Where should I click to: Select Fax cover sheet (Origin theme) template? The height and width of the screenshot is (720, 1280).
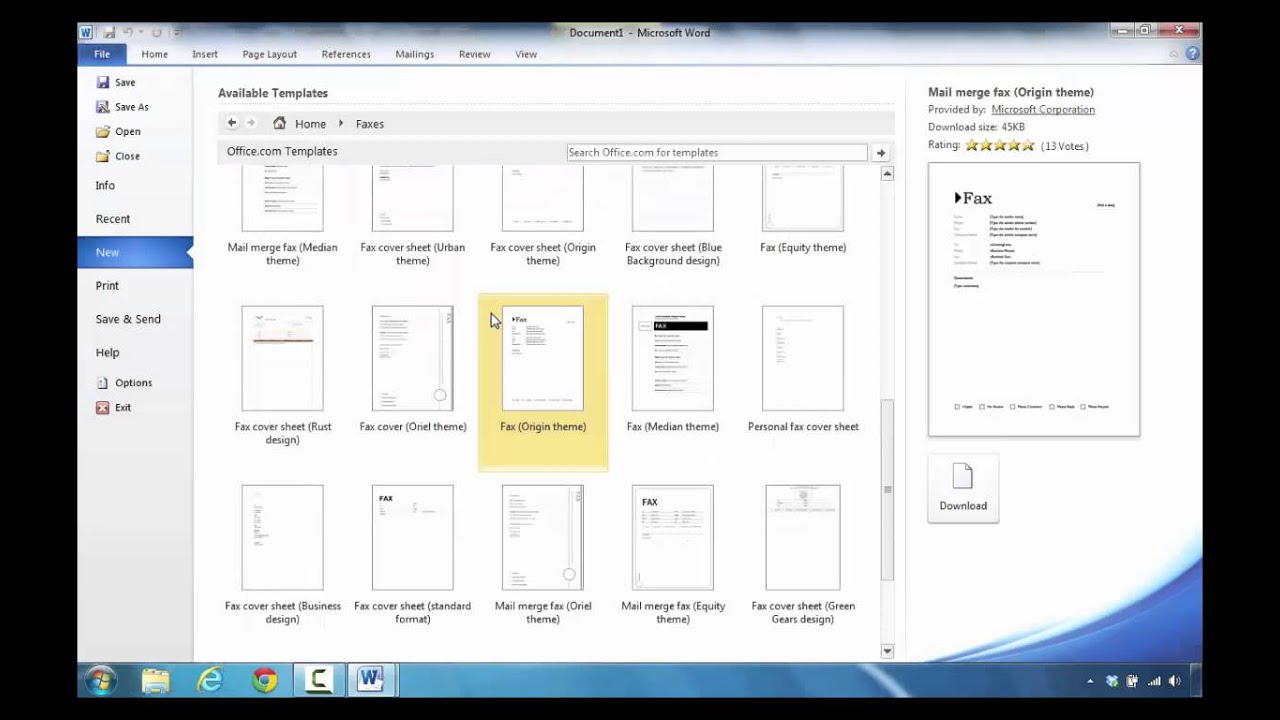click(543, 217)
